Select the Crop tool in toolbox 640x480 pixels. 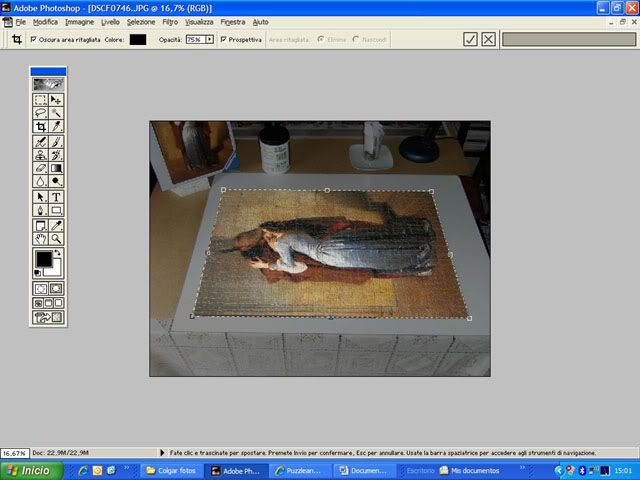(40, 126)
